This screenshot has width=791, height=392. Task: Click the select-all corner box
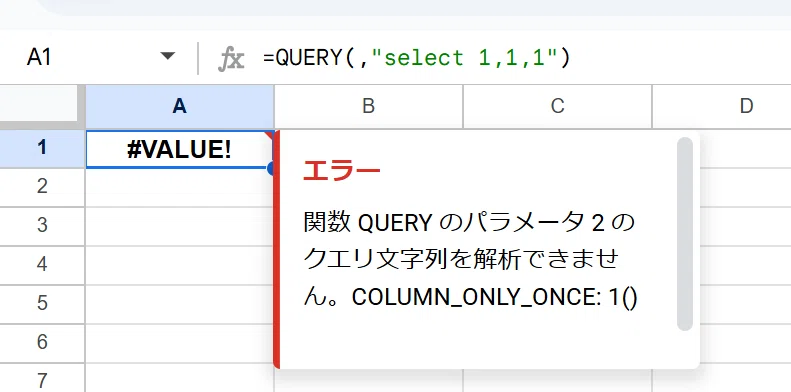39,104
